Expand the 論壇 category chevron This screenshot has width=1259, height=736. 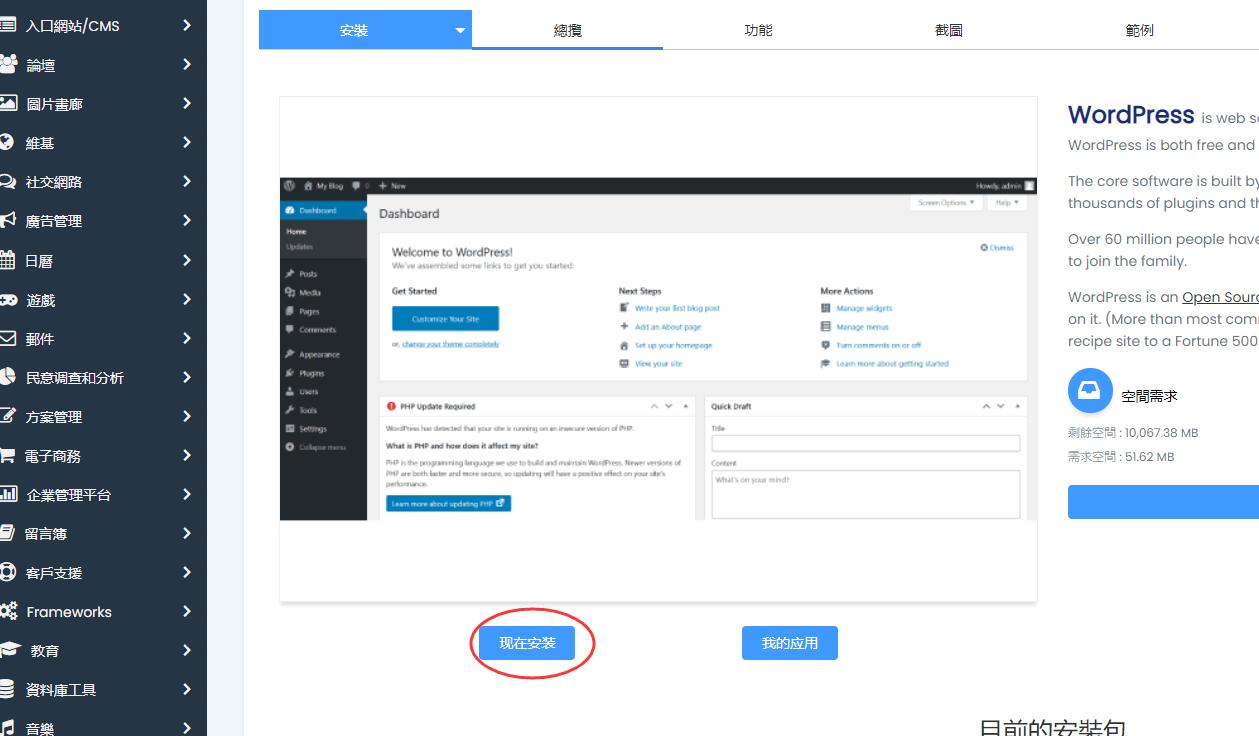click(x=187, y=64)
